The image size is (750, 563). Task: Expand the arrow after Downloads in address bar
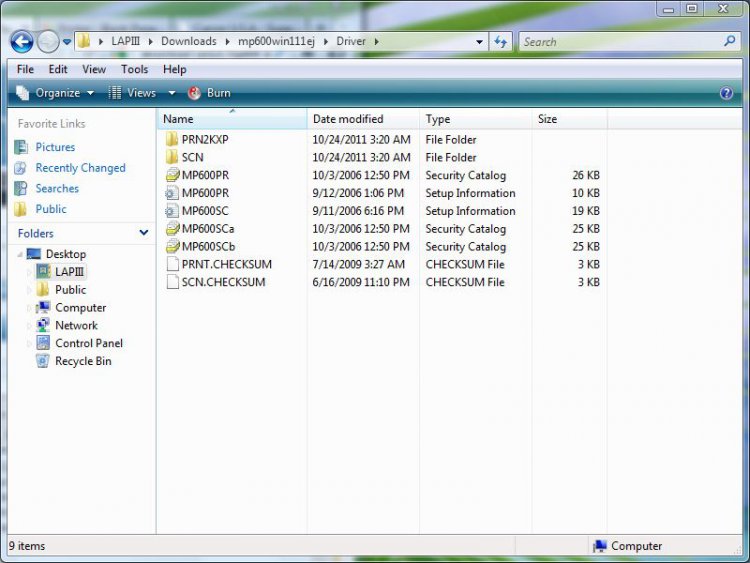(227, 42)
